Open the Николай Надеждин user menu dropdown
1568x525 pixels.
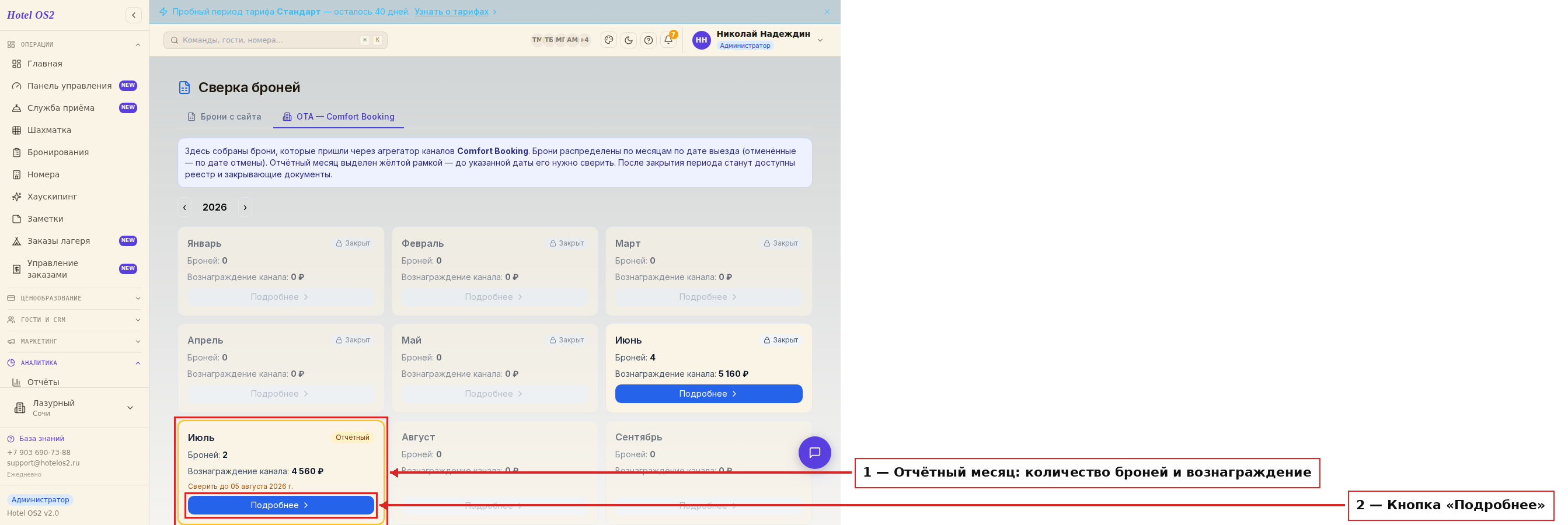tap(758, 40)
